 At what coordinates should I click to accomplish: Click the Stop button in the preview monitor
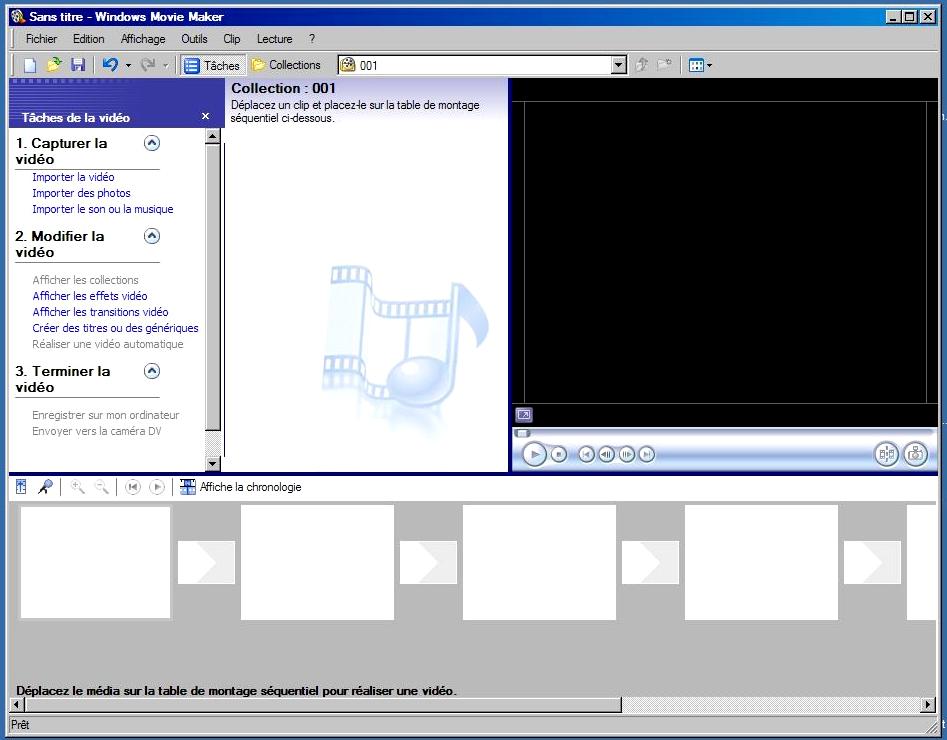point(559,454)
